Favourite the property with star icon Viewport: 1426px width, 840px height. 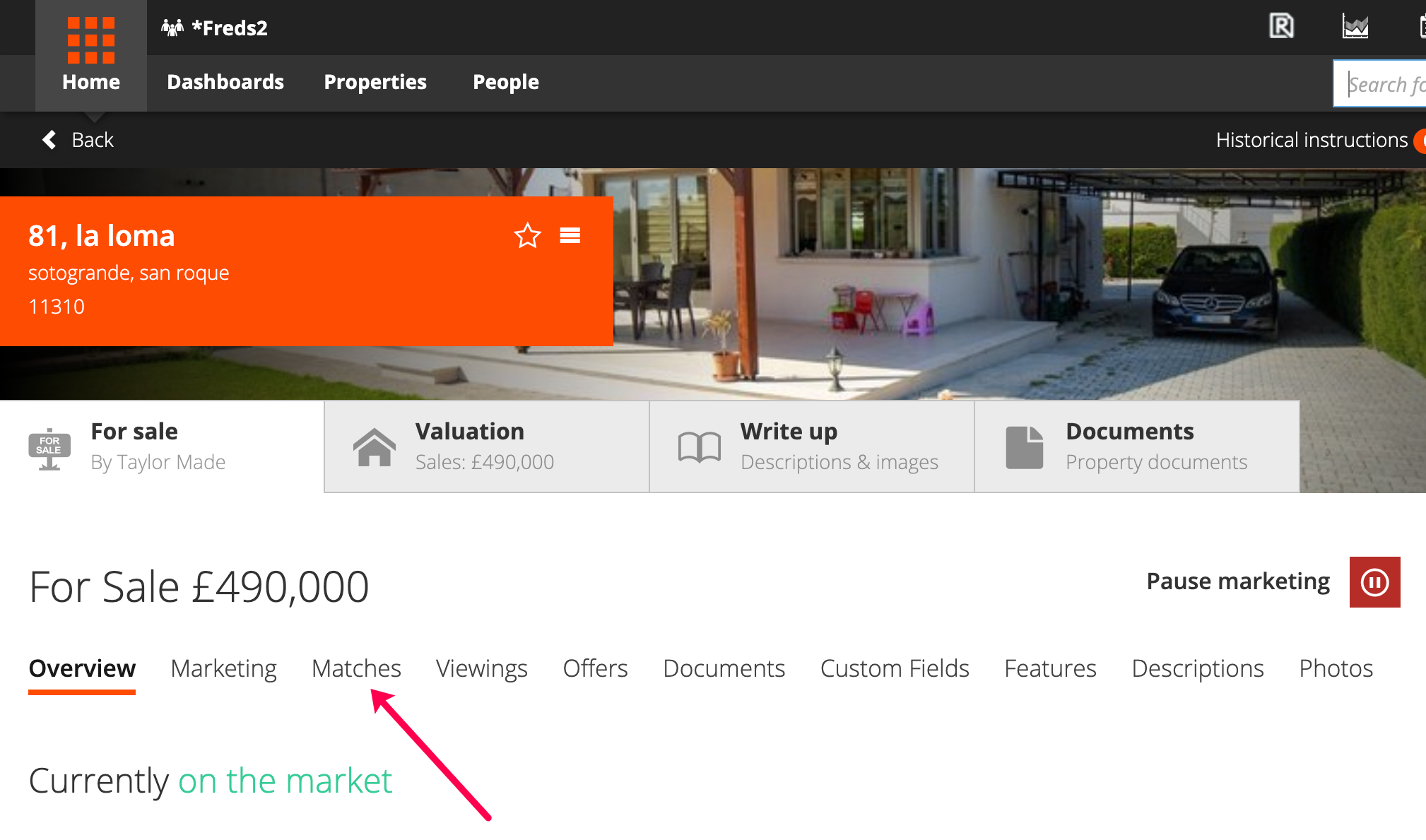pos(528,235)
